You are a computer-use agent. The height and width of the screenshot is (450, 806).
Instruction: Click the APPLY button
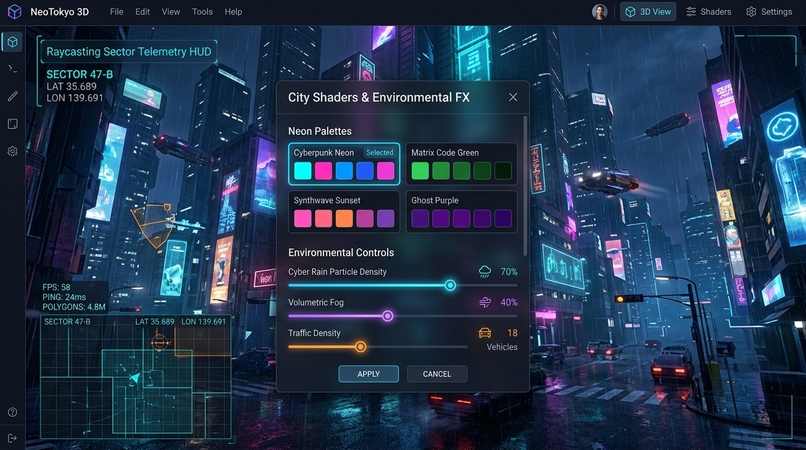369,374
